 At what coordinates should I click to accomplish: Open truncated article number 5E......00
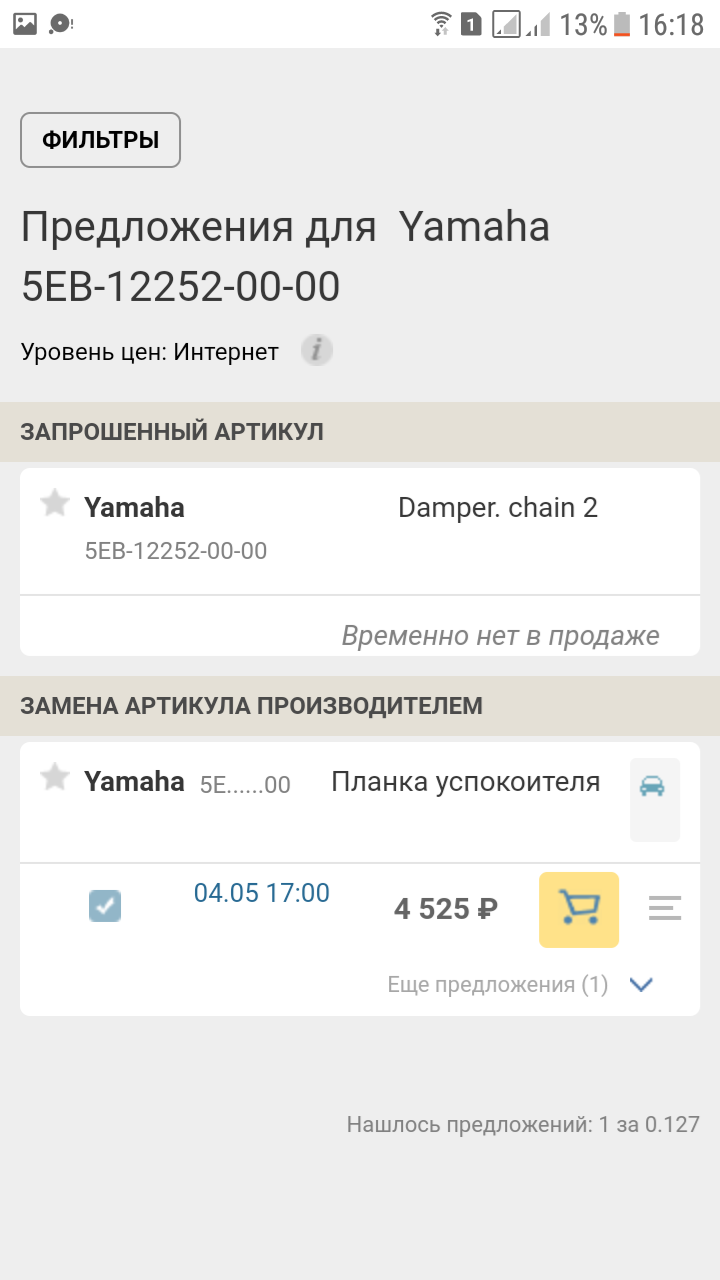(x=245, y=785)
